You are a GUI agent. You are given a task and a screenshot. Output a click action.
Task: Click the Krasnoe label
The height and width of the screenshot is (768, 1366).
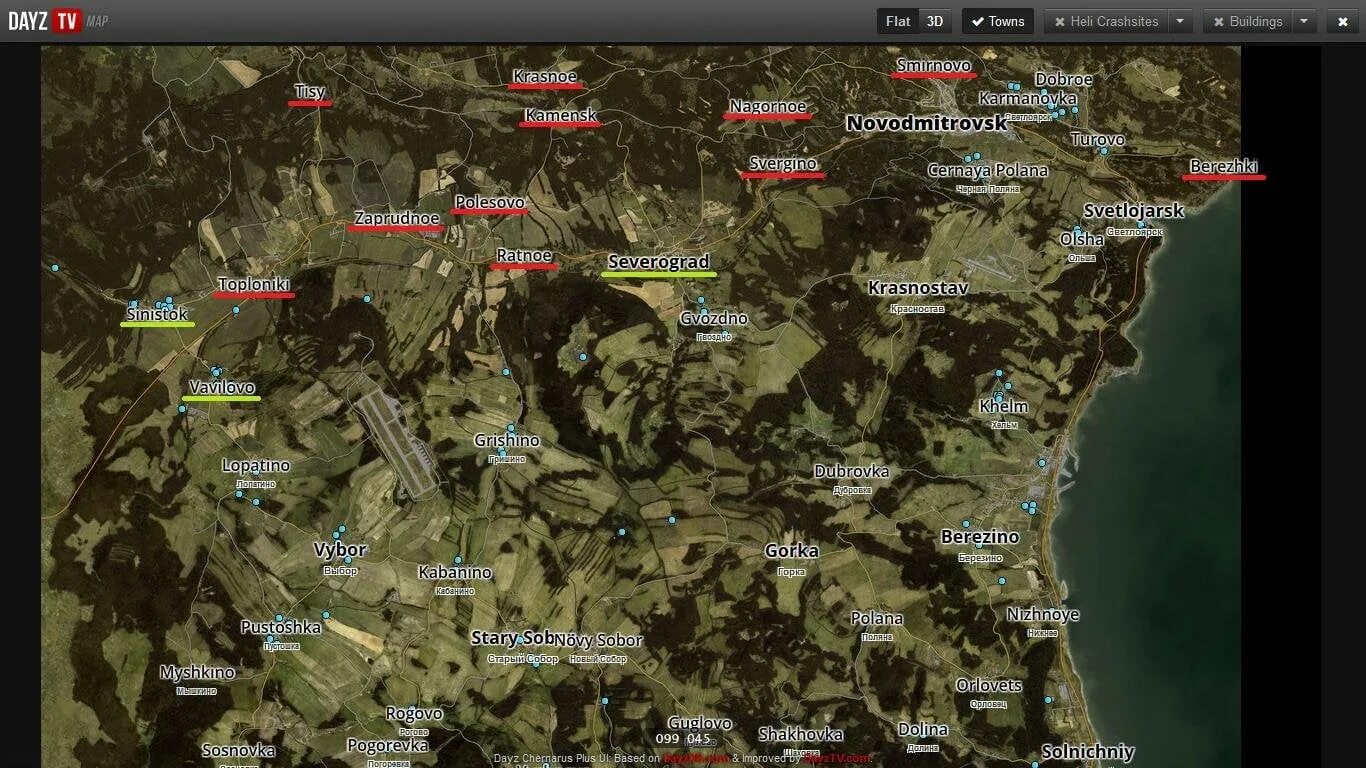[545, 76]
